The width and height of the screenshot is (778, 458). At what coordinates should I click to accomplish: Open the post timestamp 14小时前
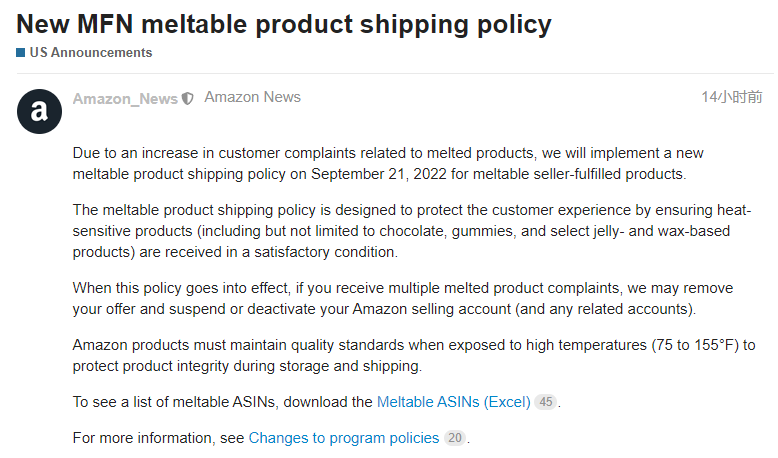(x=731, y=97)
